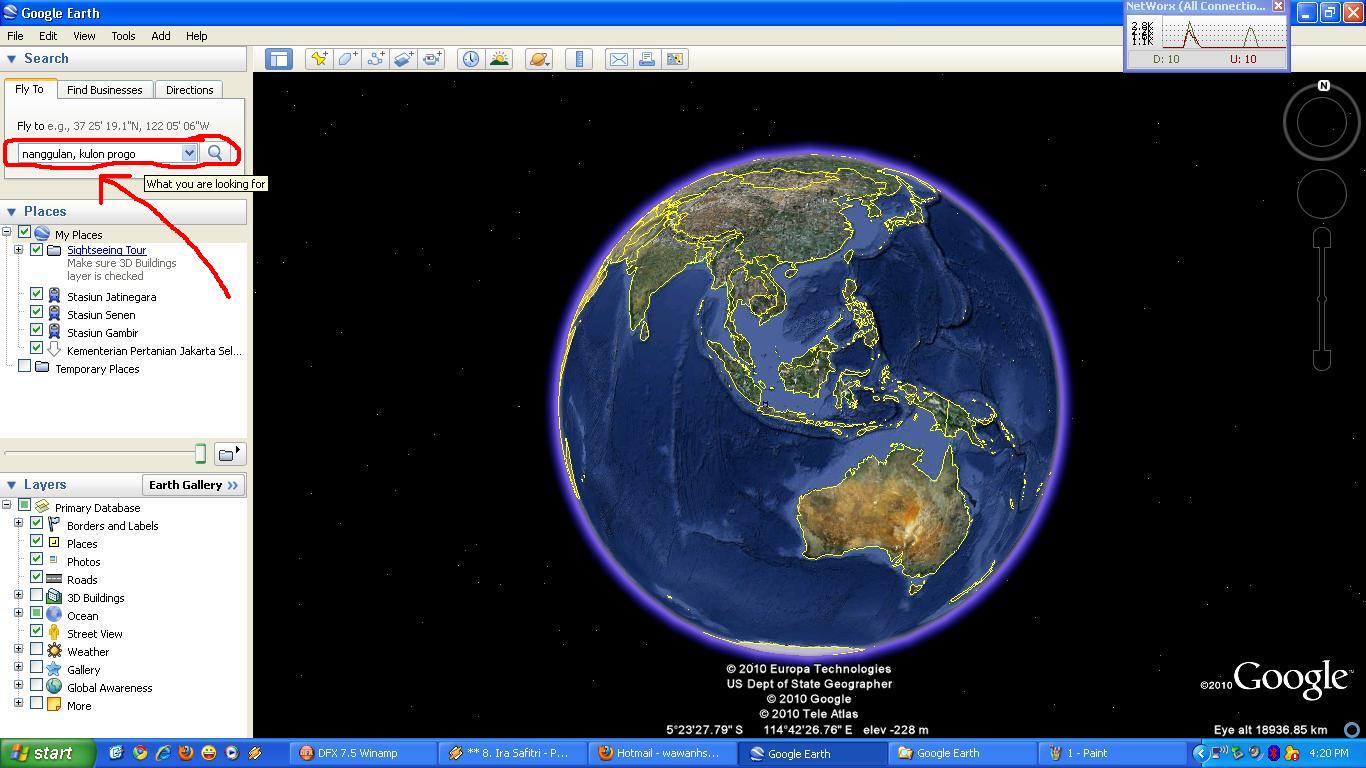Uncheck the Kementerian Pertanian placemark checkbox
The image size is (1366, 768).
click(37, 349)
